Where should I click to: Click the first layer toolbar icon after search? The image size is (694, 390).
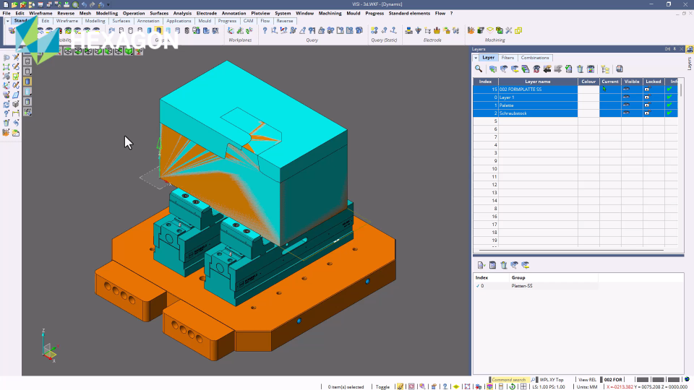click(493, 69)
